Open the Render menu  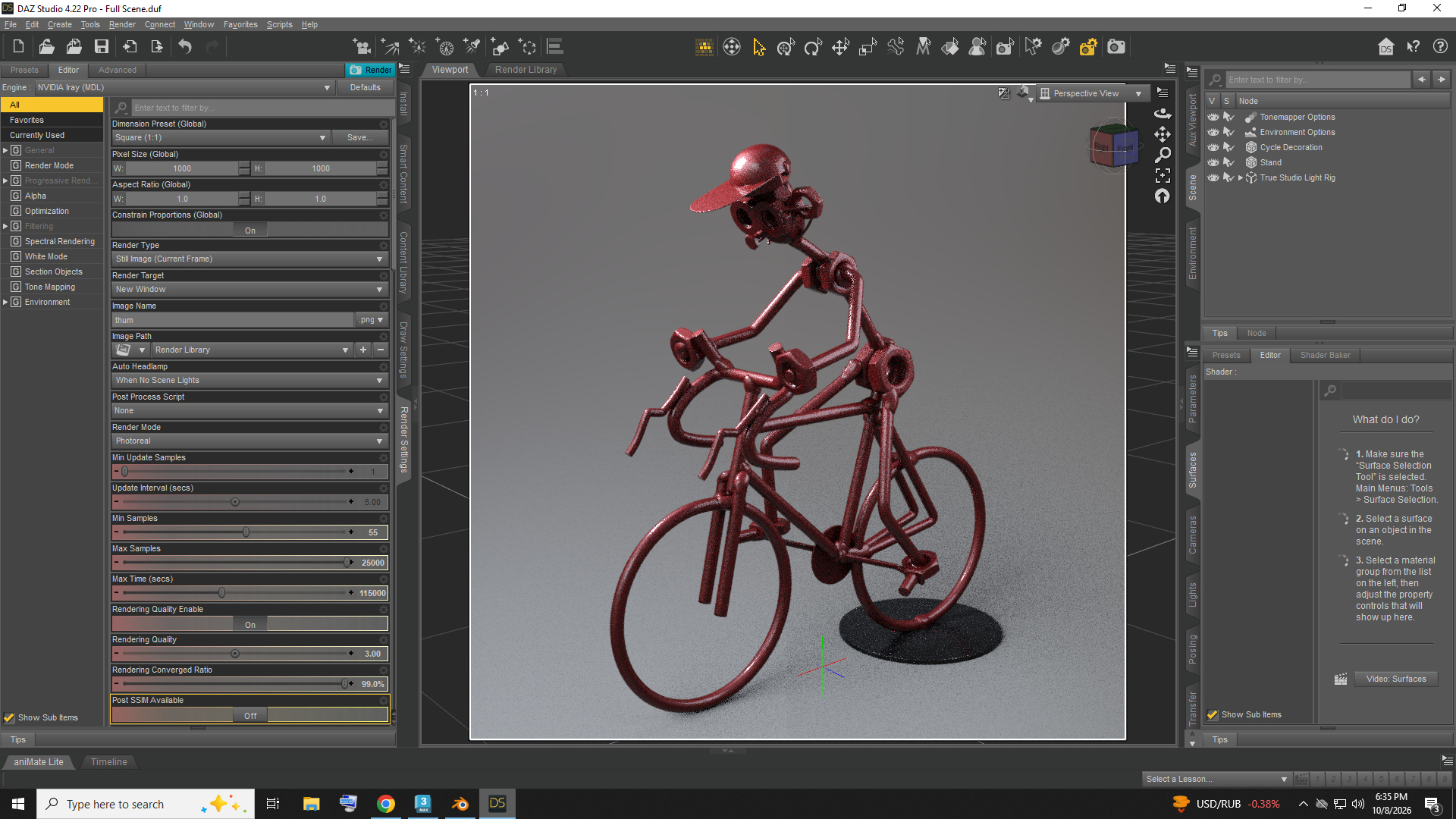[122, 24]
